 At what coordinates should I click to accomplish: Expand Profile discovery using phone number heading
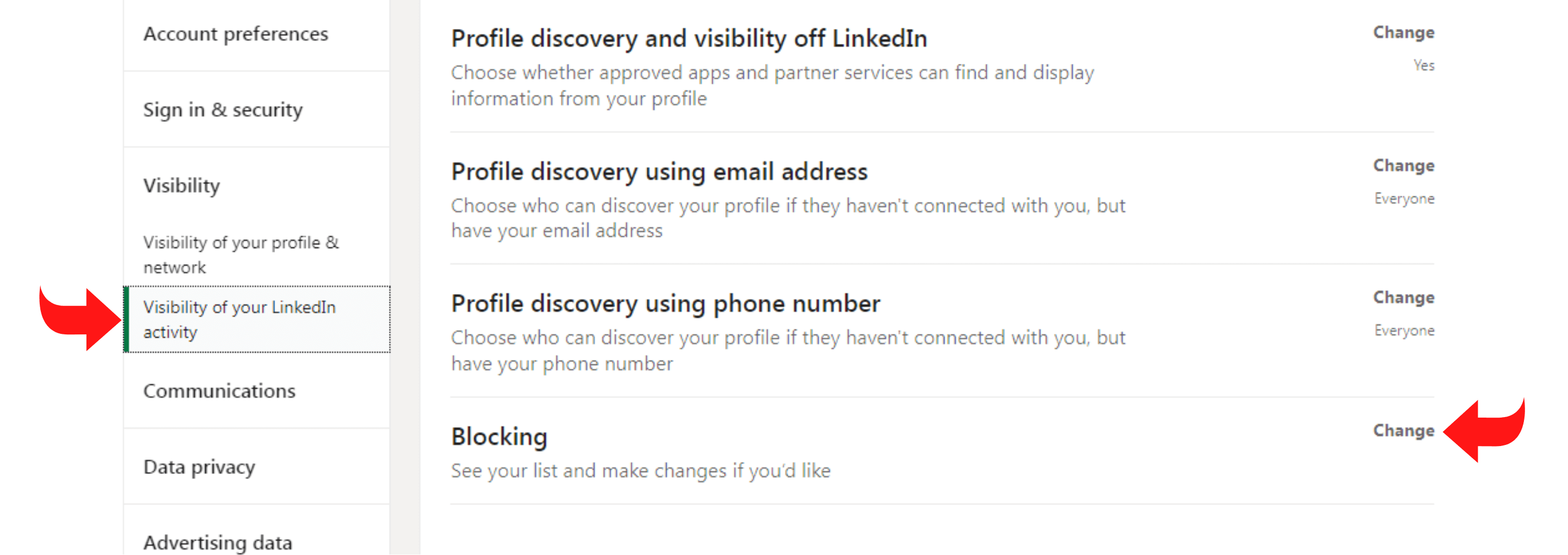point(666,304)
